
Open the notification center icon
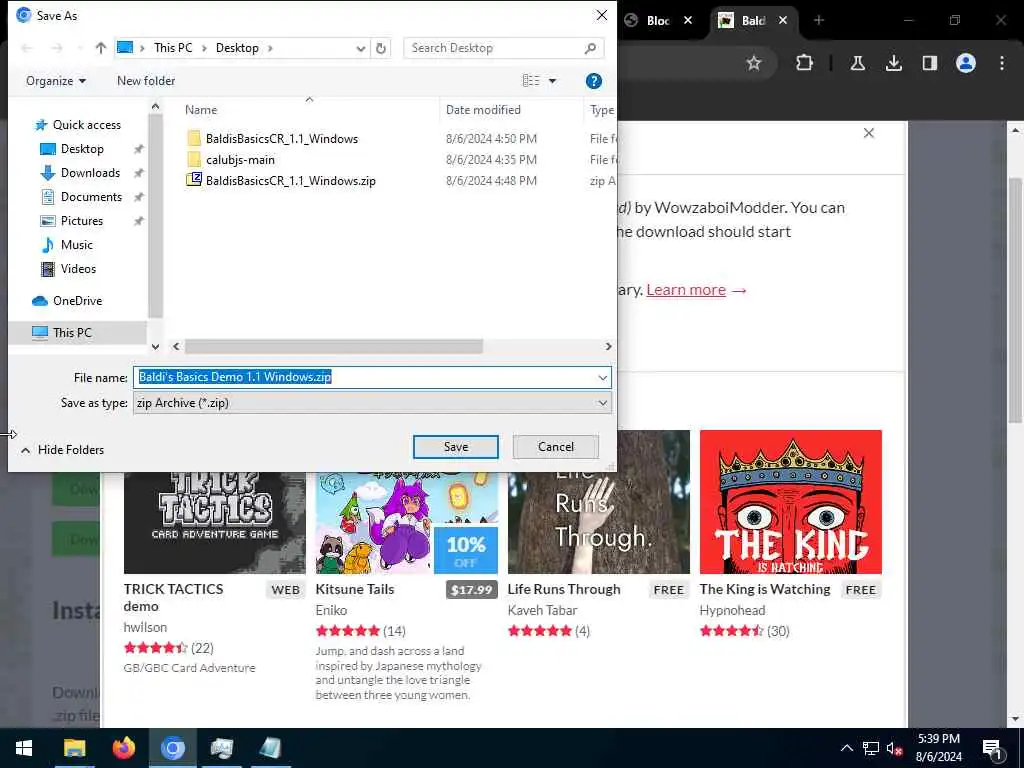tap(992, 748)
